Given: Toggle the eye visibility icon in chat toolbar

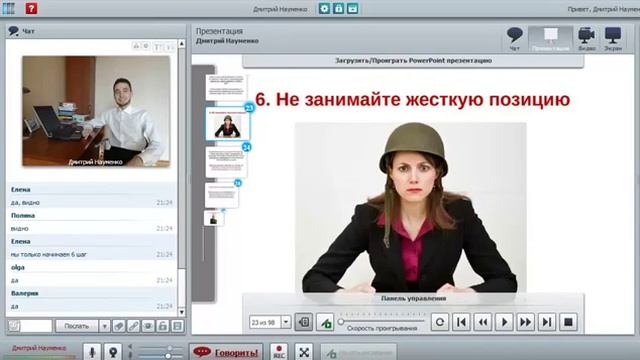Looking at the screenshot, I should point(148,326).
